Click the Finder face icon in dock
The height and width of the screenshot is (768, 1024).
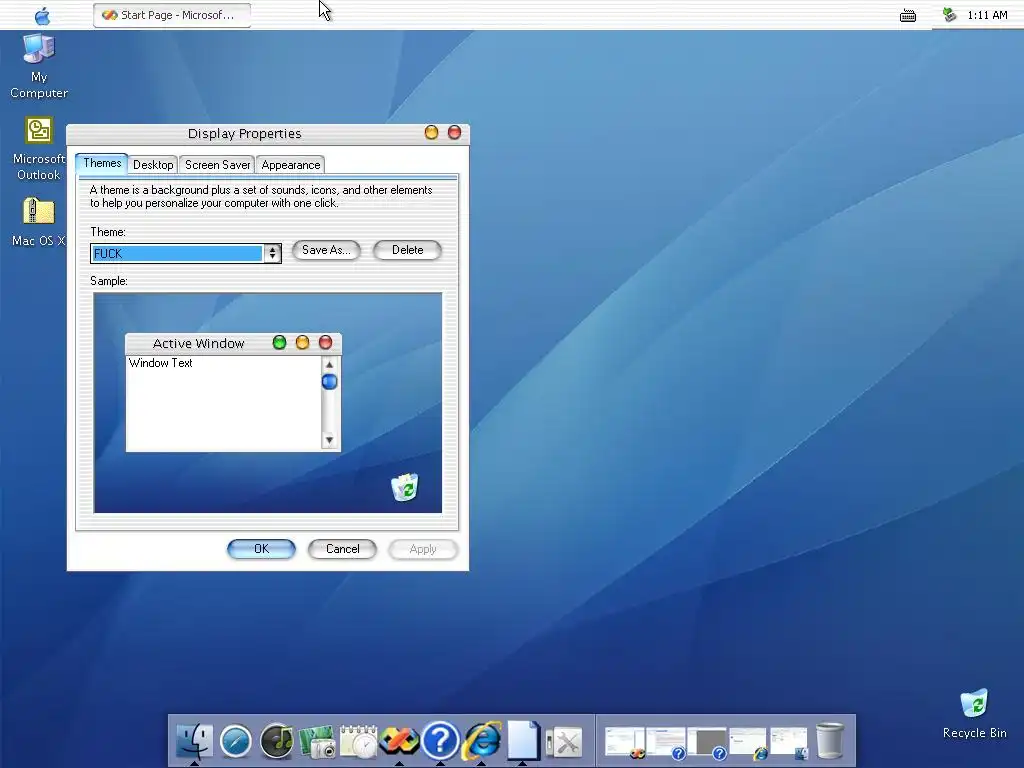[195, 741]
